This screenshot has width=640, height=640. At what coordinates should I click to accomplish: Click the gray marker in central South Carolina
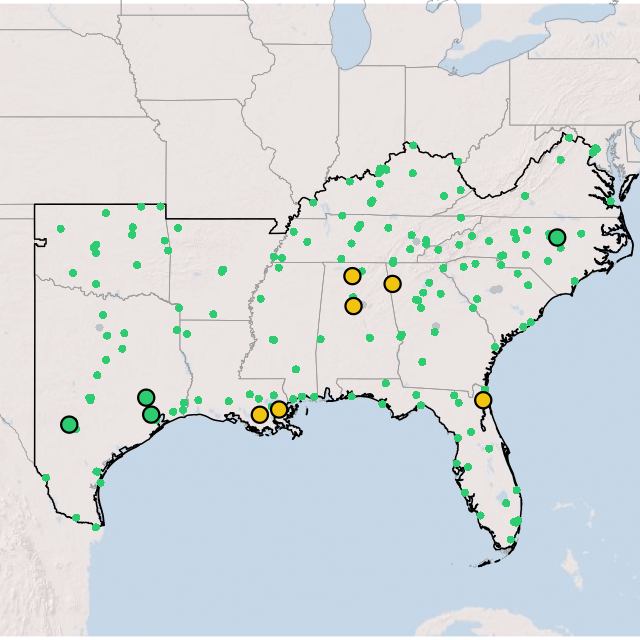point(496,289)
